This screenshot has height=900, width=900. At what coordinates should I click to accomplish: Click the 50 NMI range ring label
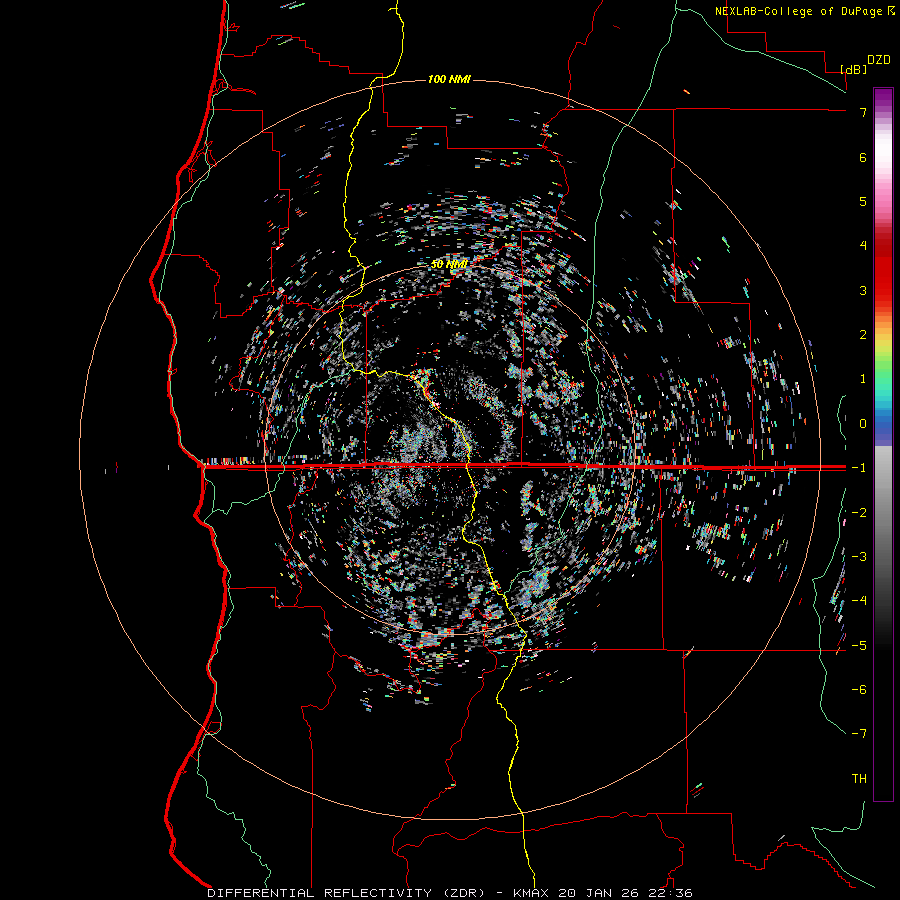pyautogui.click(x=449, y=264)
